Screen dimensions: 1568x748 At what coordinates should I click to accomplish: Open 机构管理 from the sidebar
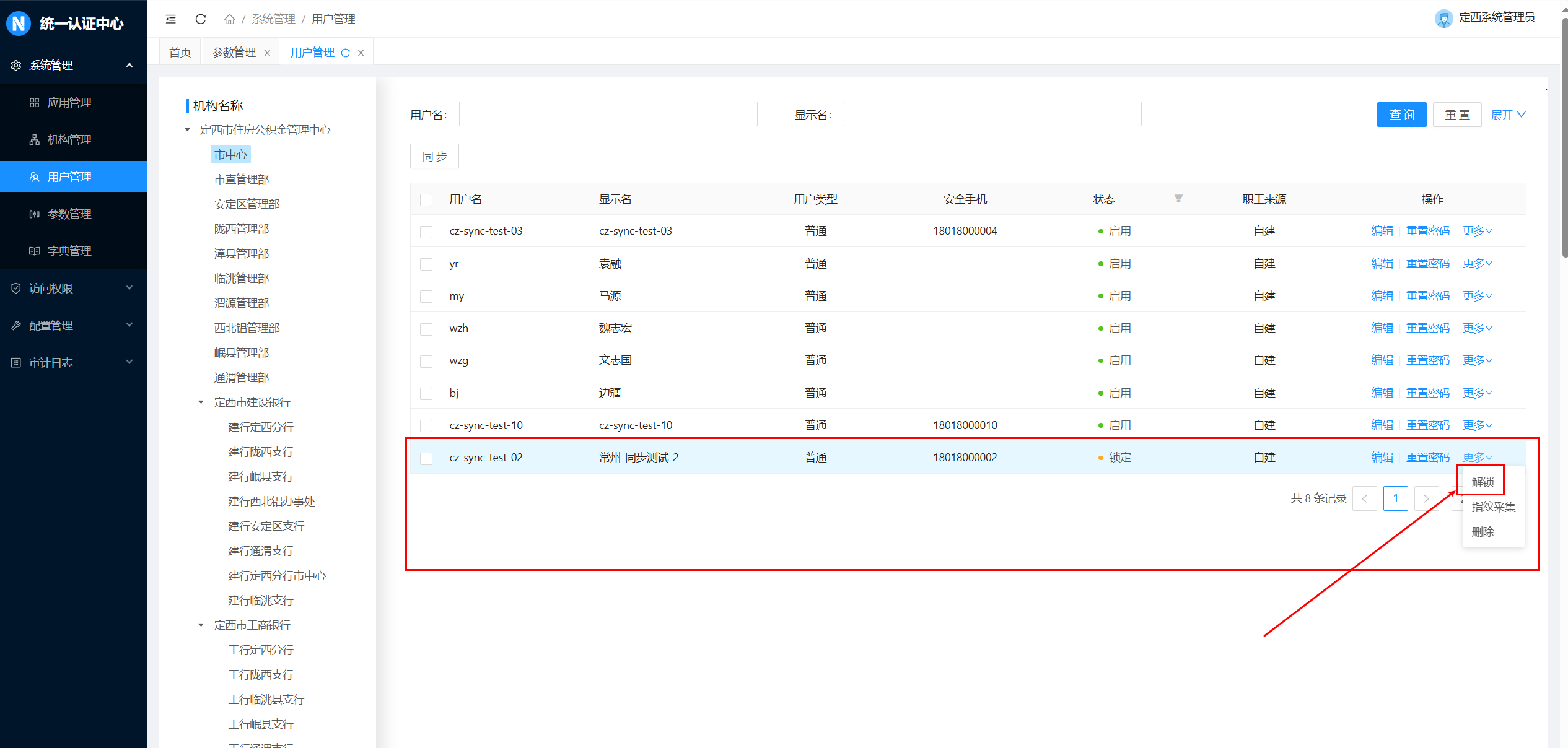[69, 140]
